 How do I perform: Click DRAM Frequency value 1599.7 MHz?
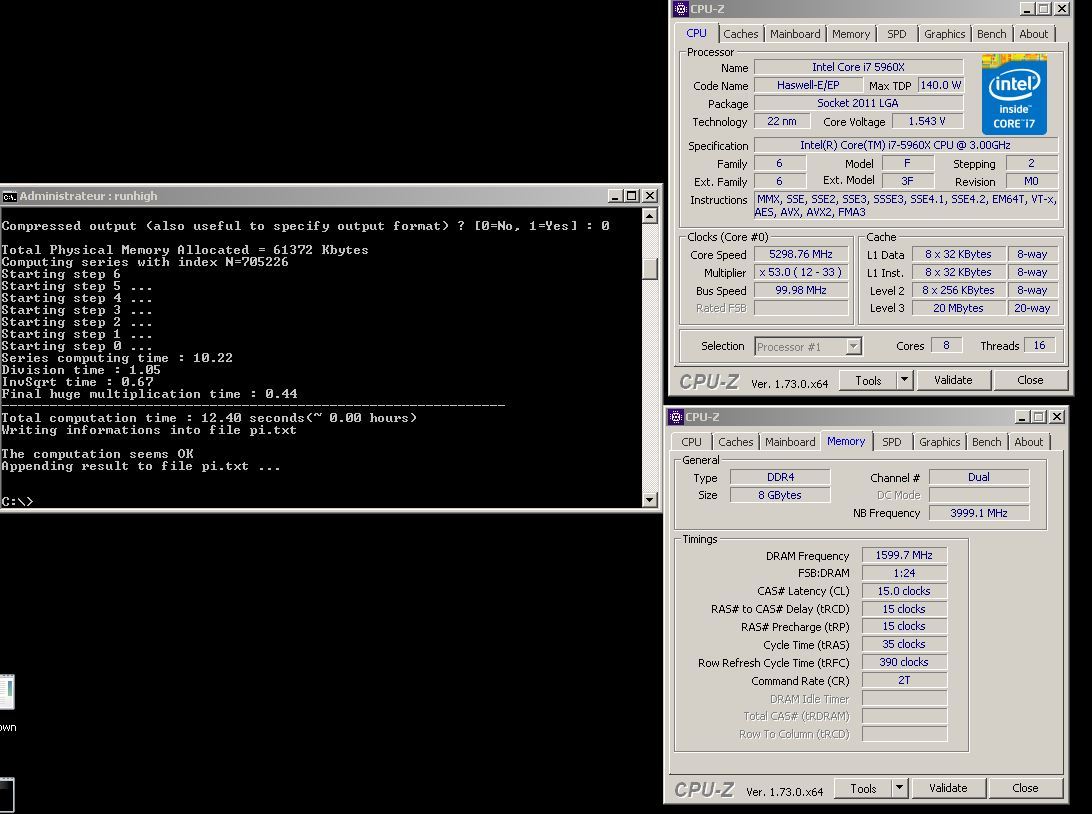904,555
